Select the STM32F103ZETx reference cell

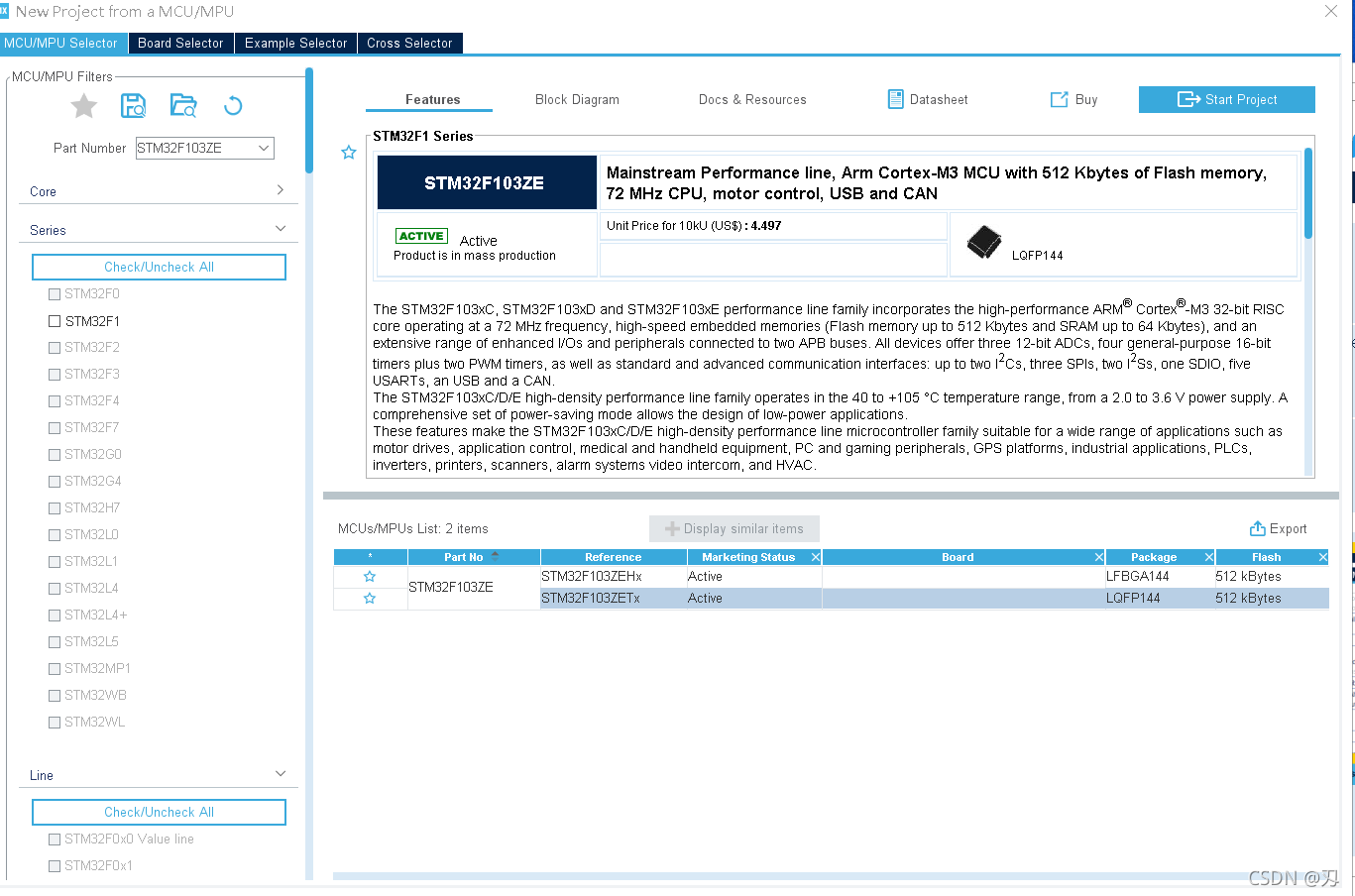[x=614, y=599]
